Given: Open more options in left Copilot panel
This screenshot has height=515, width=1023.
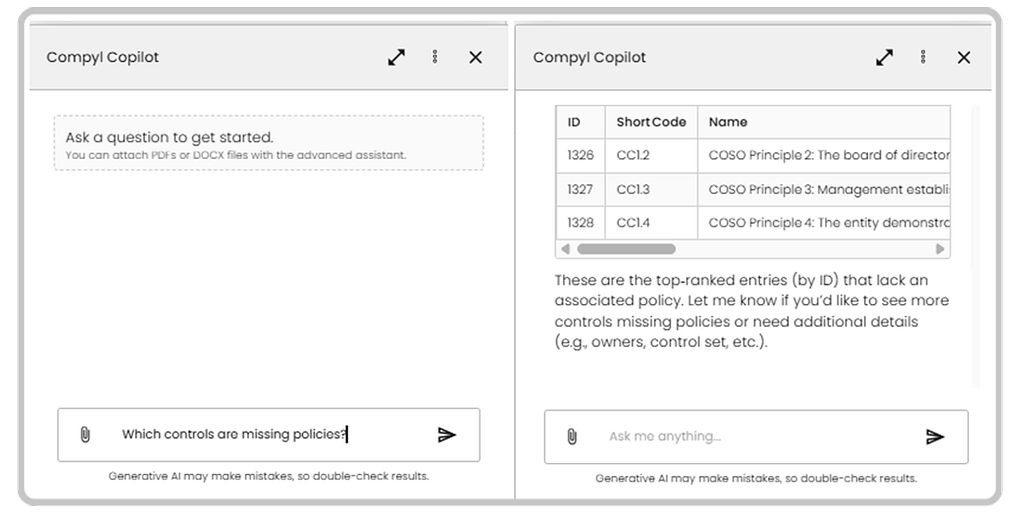Looking at the screenshot, I should [435, 57].
